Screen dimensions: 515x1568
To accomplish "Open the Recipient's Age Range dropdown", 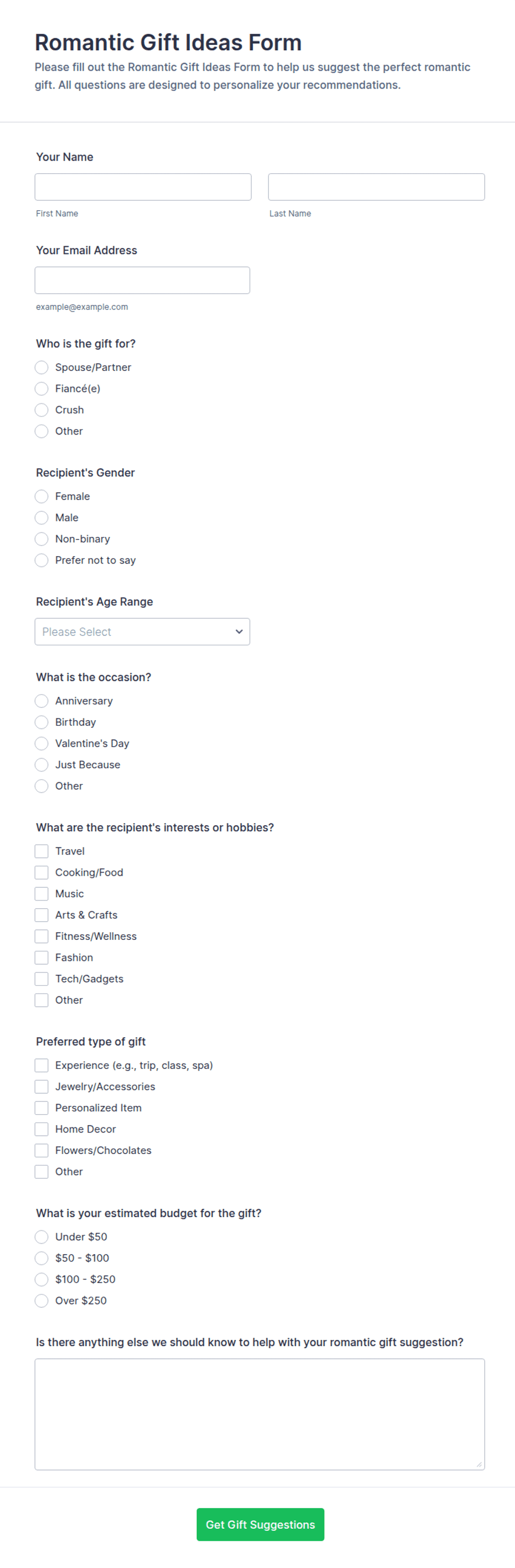I will [x=142, y=632].
